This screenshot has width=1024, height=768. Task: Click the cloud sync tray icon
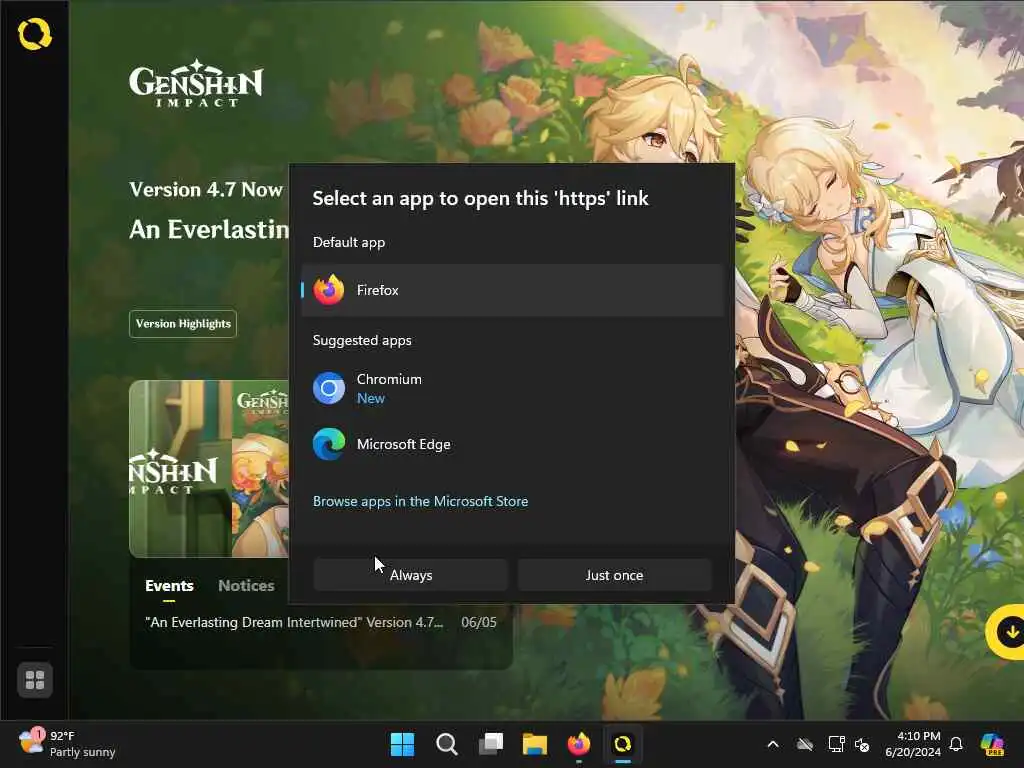click(805, 744)
